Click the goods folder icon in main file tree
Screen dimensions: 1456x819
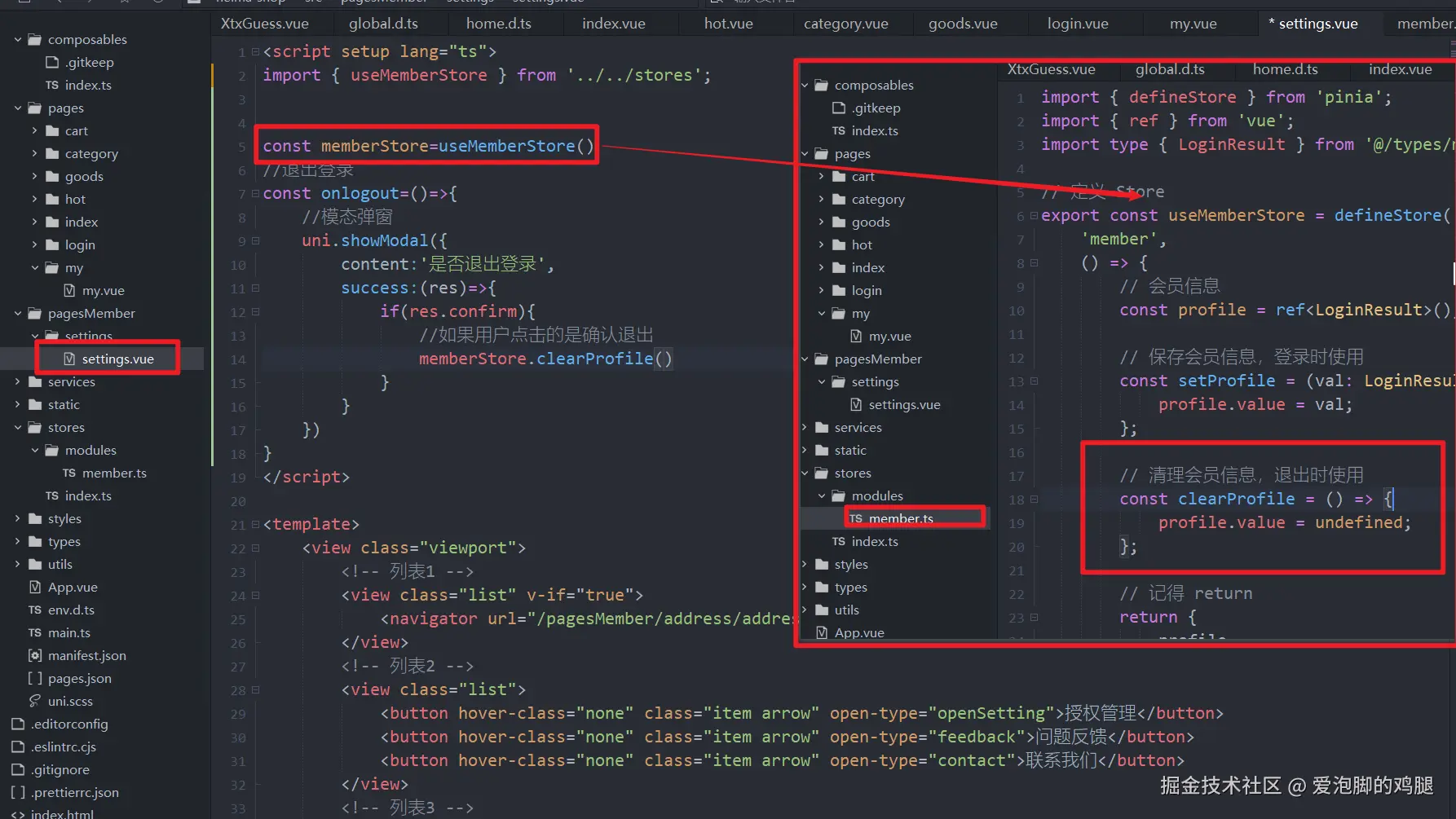(52, 176)
